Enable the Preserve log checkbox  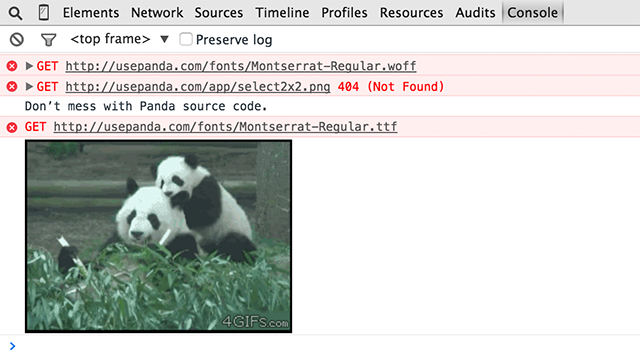pyautogui.click(x=186, y=39)
